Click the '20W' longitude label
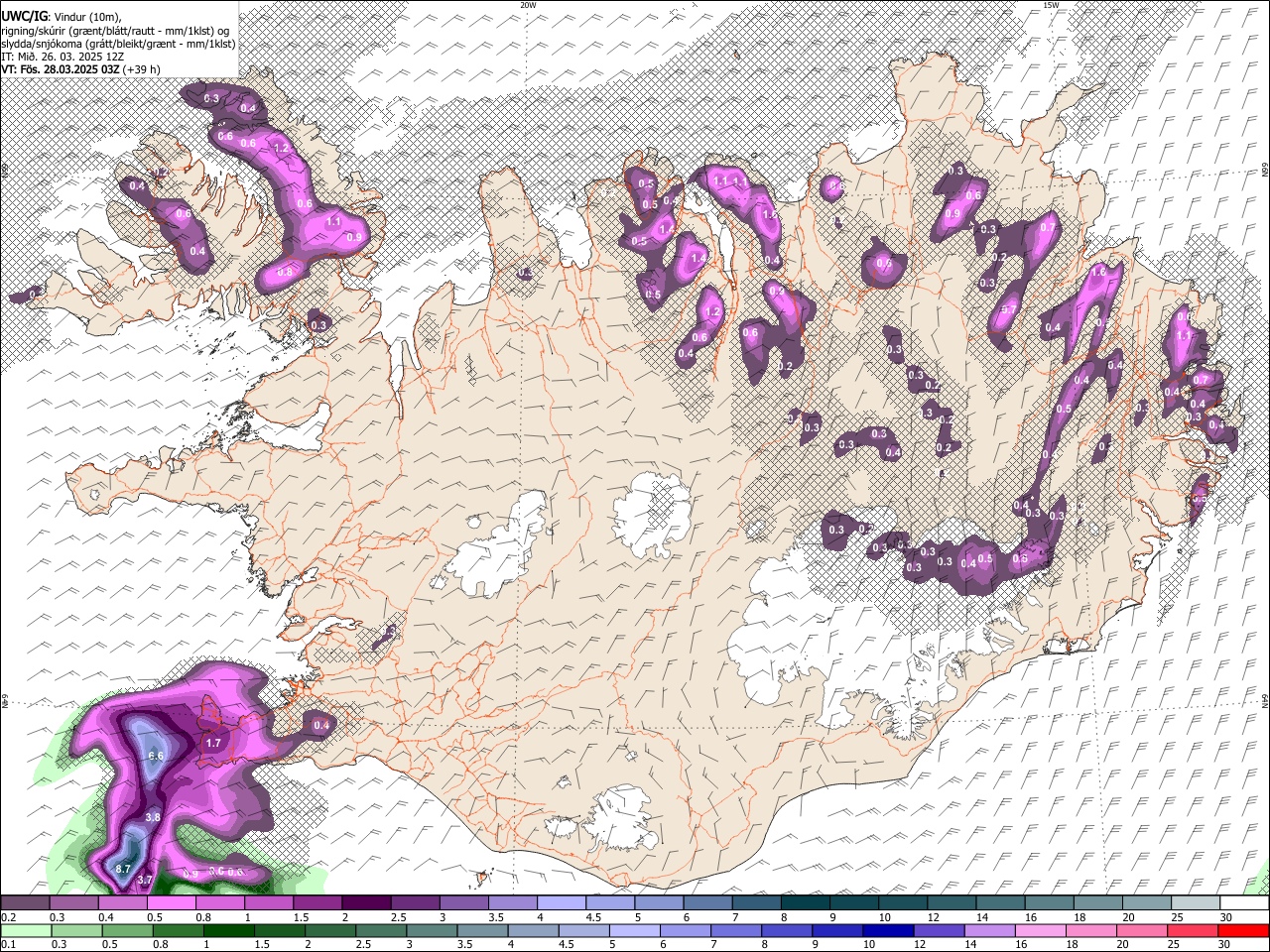The width and height of the screenshot is (1270, 952). (x=528, y=5)
